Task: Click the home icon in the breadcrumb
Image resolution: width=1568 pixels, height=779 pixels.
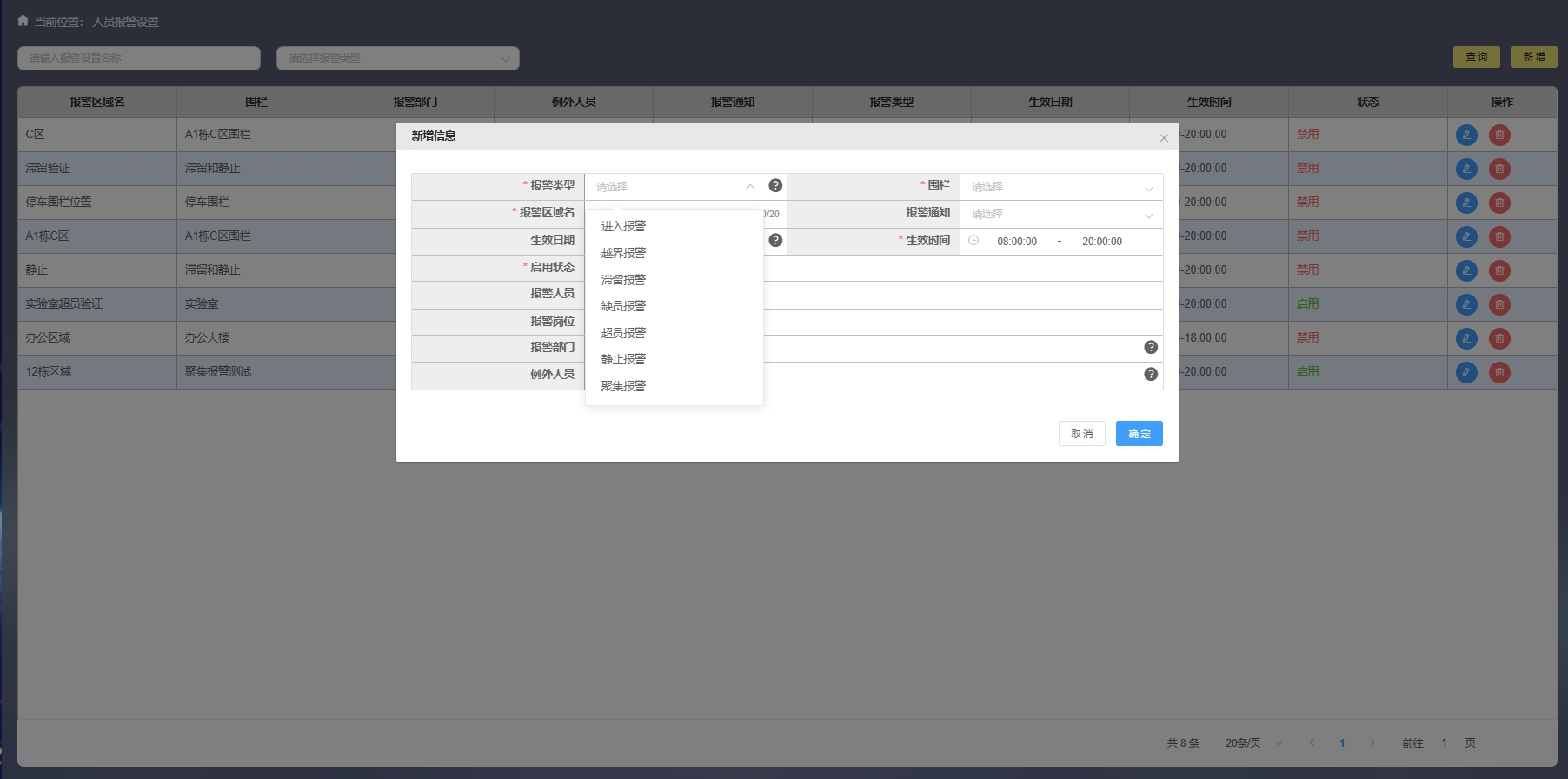Action: [23, 21]
